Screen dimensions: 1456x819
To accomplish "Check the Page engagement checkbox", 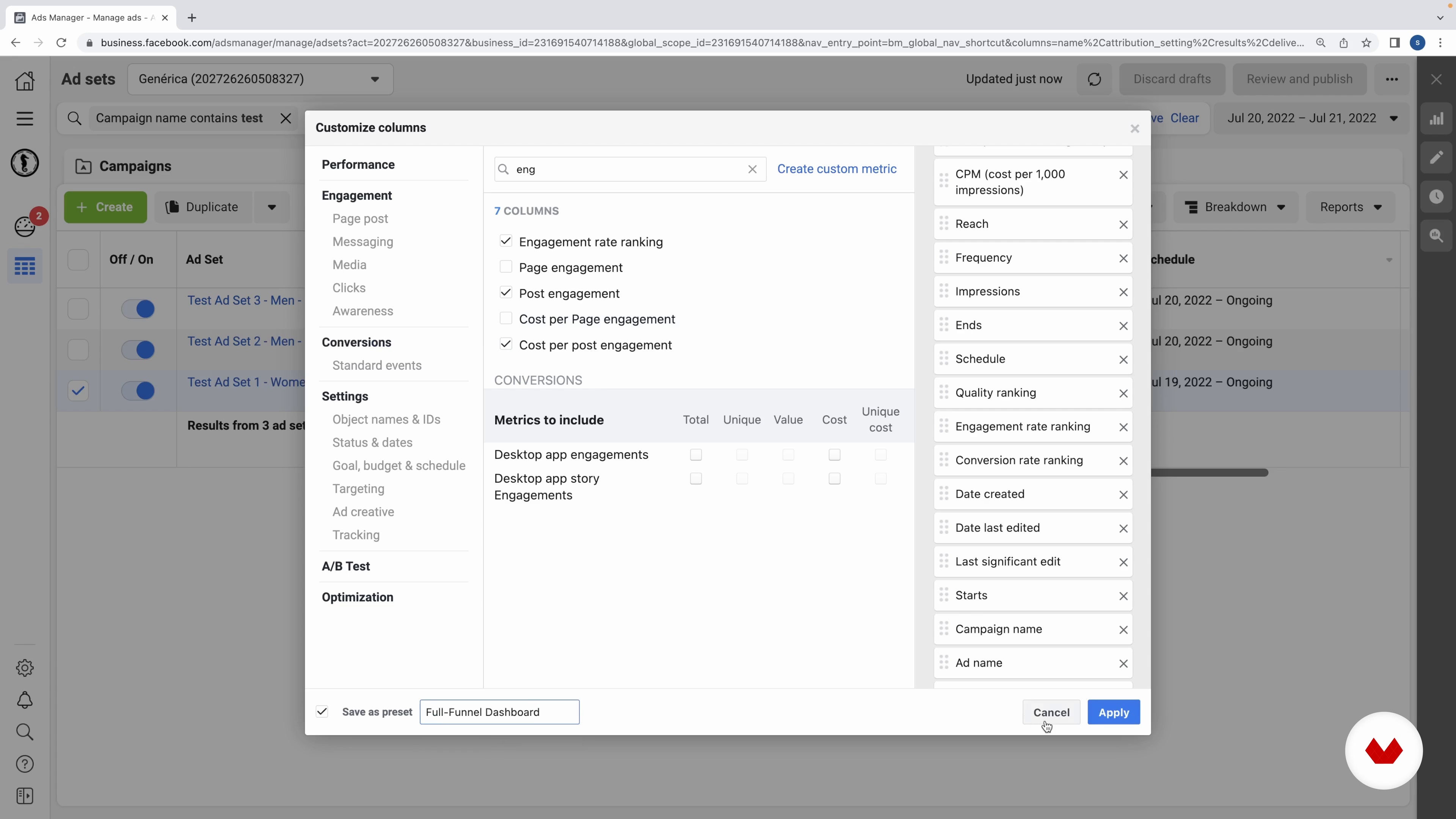I will pos(506,267).
